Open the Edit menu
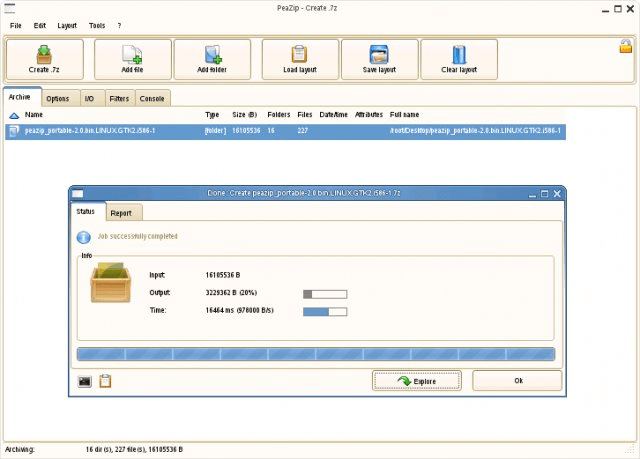The width and height of the screenshot is (640, 459). pyautogui.click(x=40, y=26)
